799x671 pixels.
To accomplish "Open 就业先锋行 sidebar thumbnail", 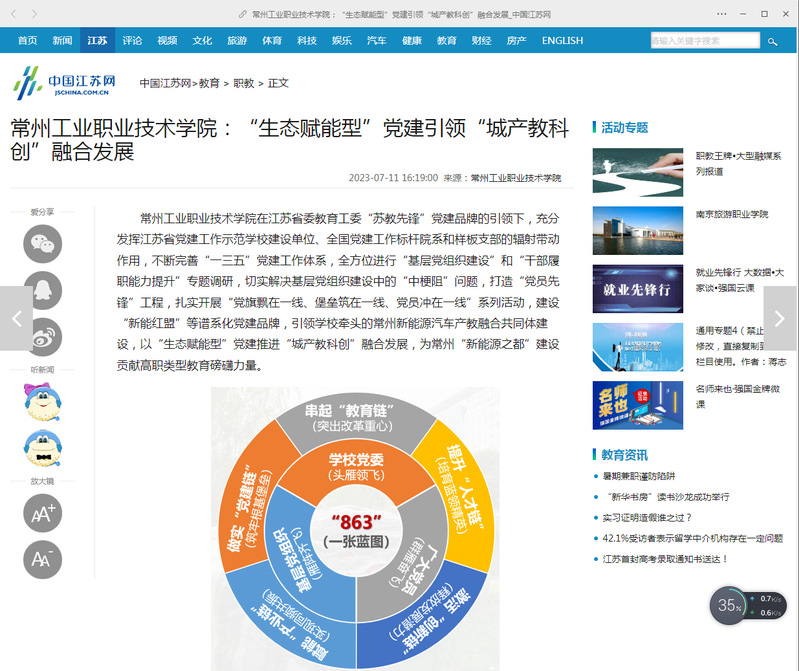I will click(x=638, y=283).
